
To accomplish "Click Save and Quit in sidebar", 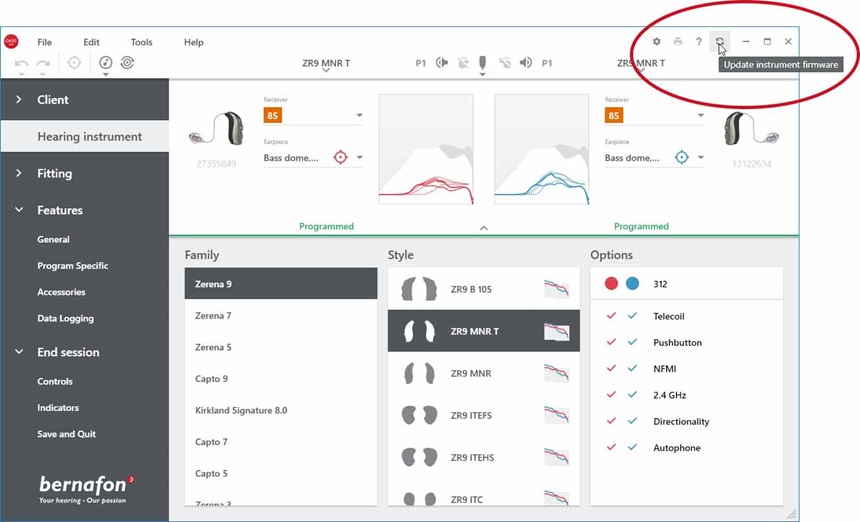I will click(66, 434).
